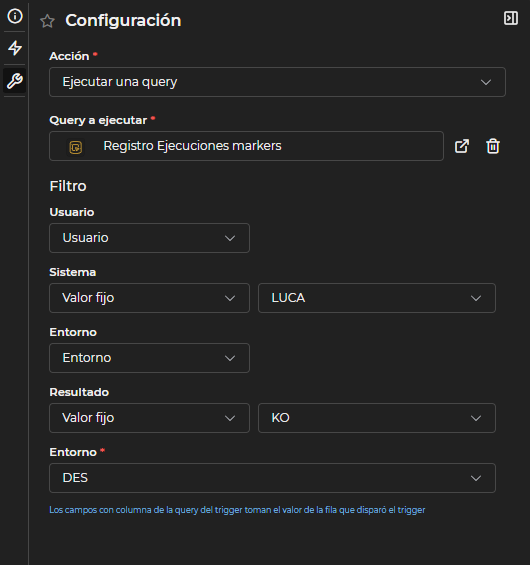The height and width of the screenshot is (565, 530).
Task: Open the DES environment dropdown
Action: coord(272,478)
